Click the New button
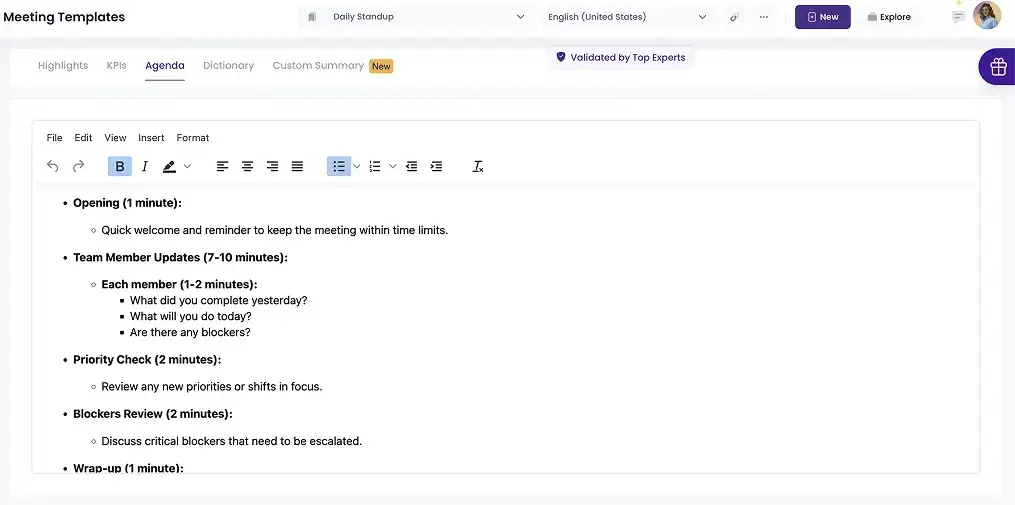1015x505 pixels. pyautogui.click(x=822, y=17)
